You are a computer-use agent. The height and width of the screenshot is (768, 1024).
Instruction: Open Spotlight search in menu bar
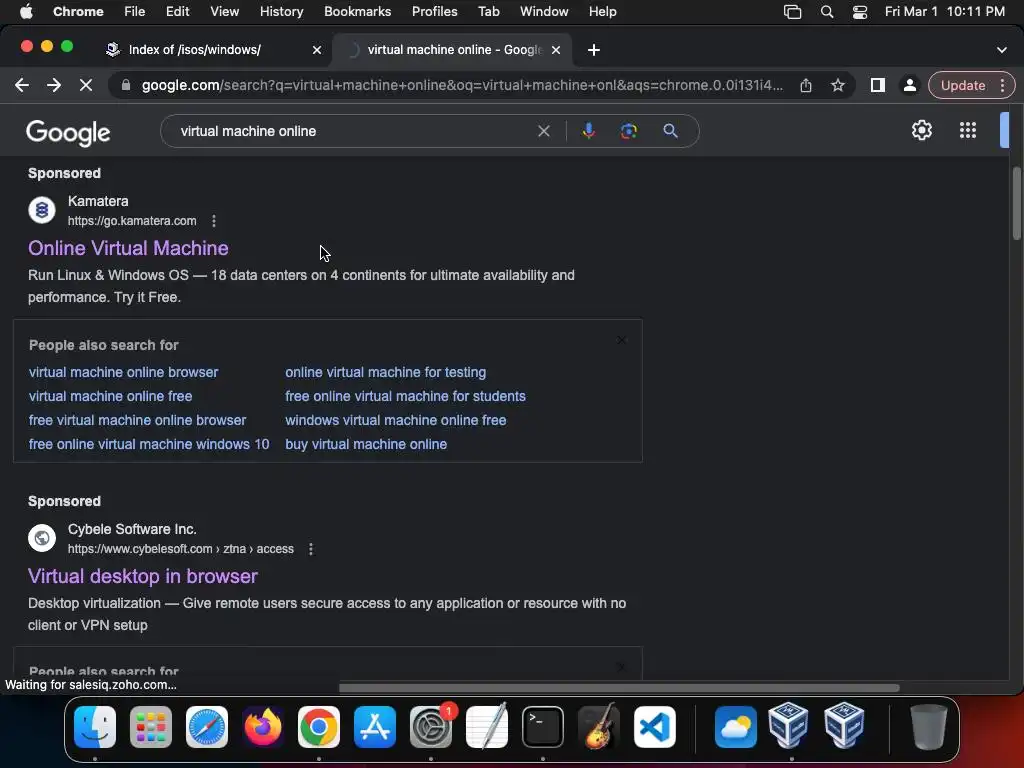[x=827, y=12]
